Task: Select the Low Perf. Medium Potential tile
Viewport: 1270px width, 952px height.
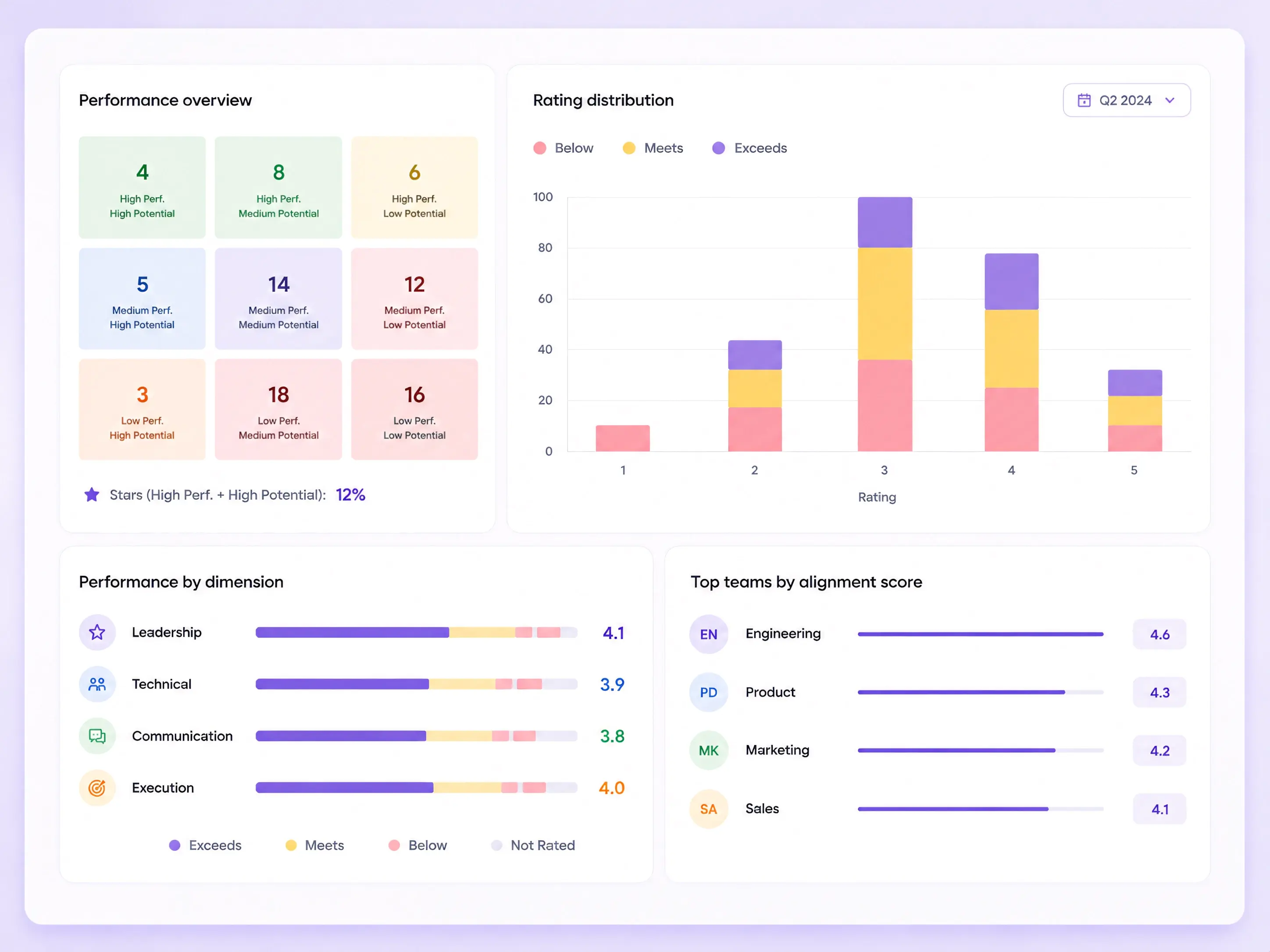Action: pos(278,409)
